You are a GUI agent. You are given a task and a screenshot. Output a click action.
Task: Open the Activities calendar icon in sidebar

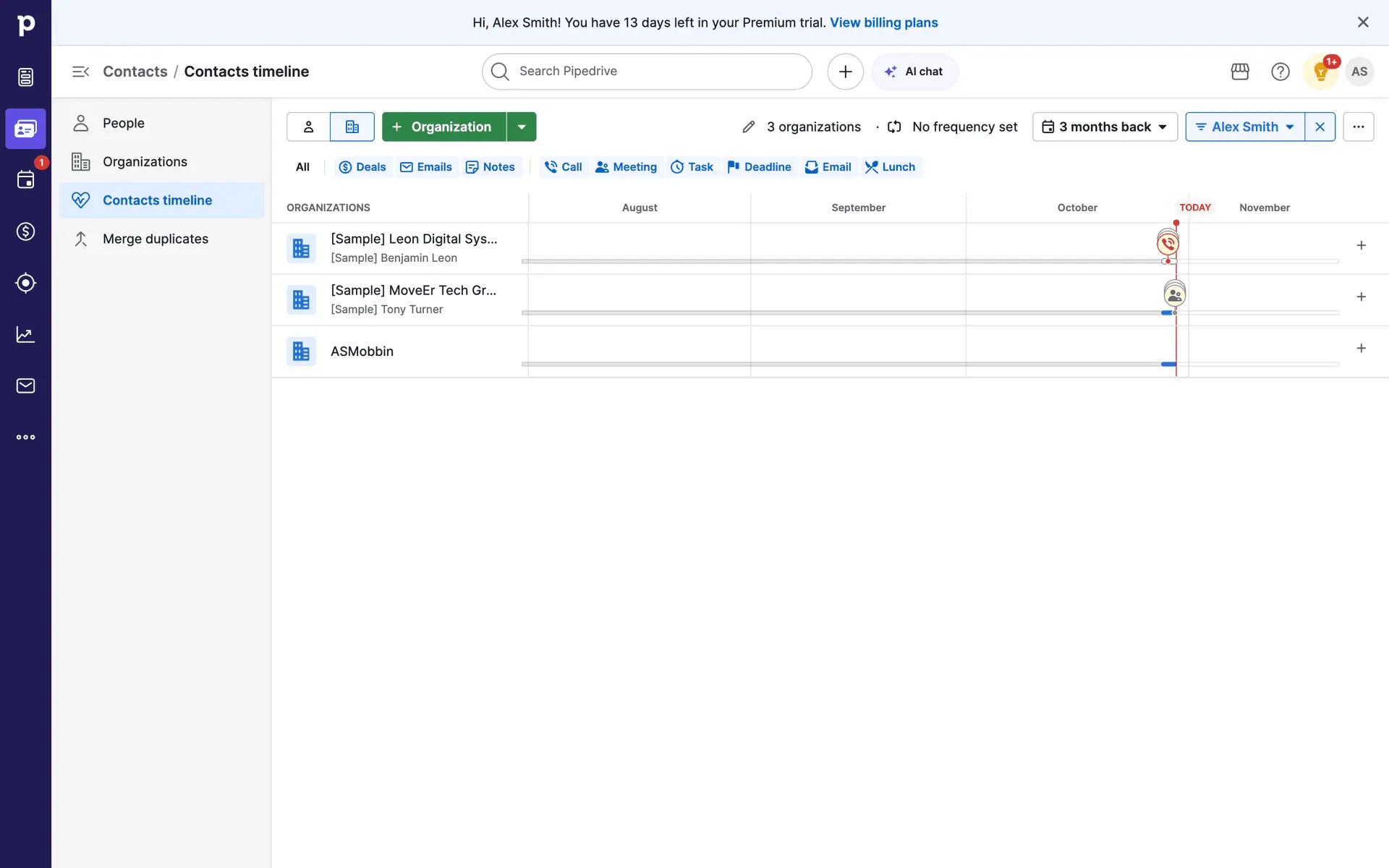25,180
